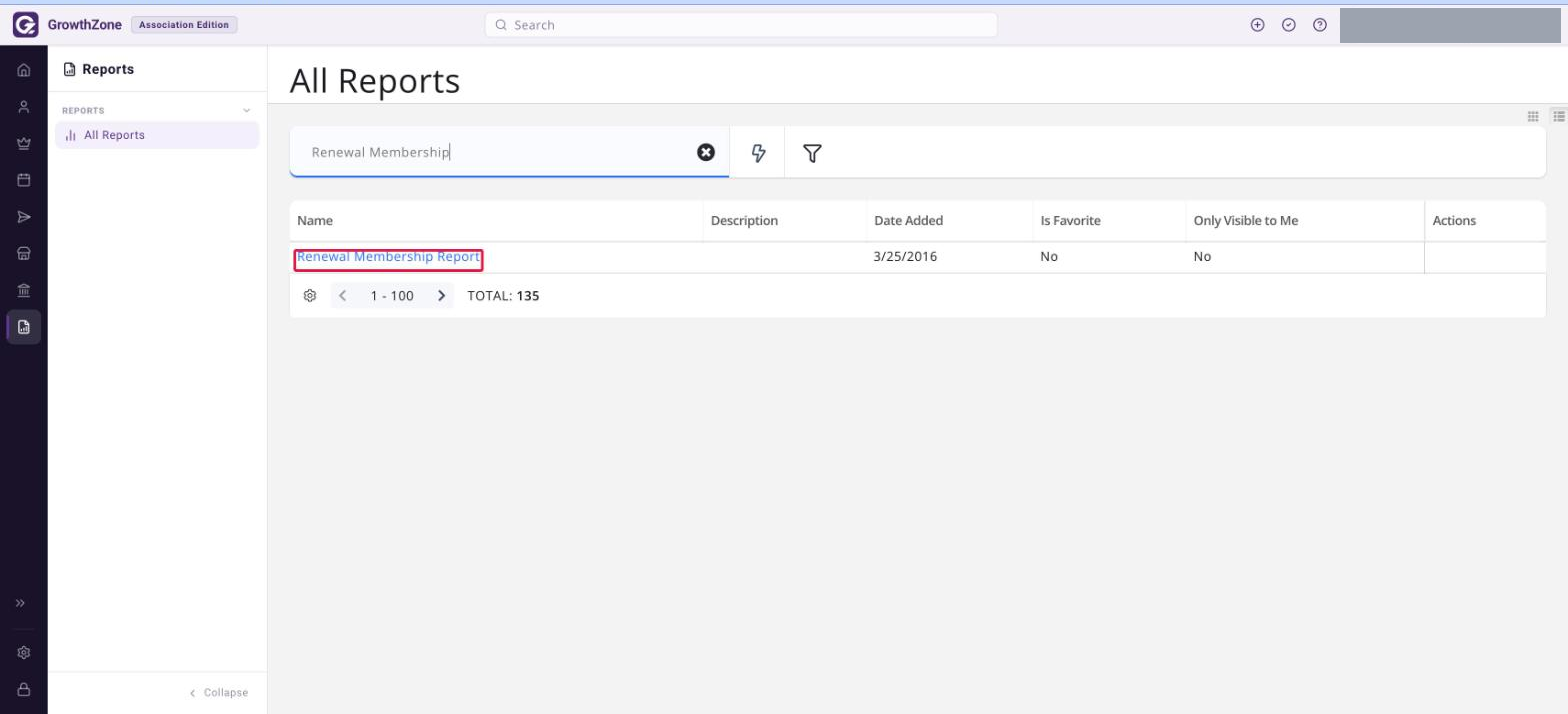Switch to list view icon
Viewport: 1568px width, 714px height.
pyautogui.click(x=1559, y=116)
